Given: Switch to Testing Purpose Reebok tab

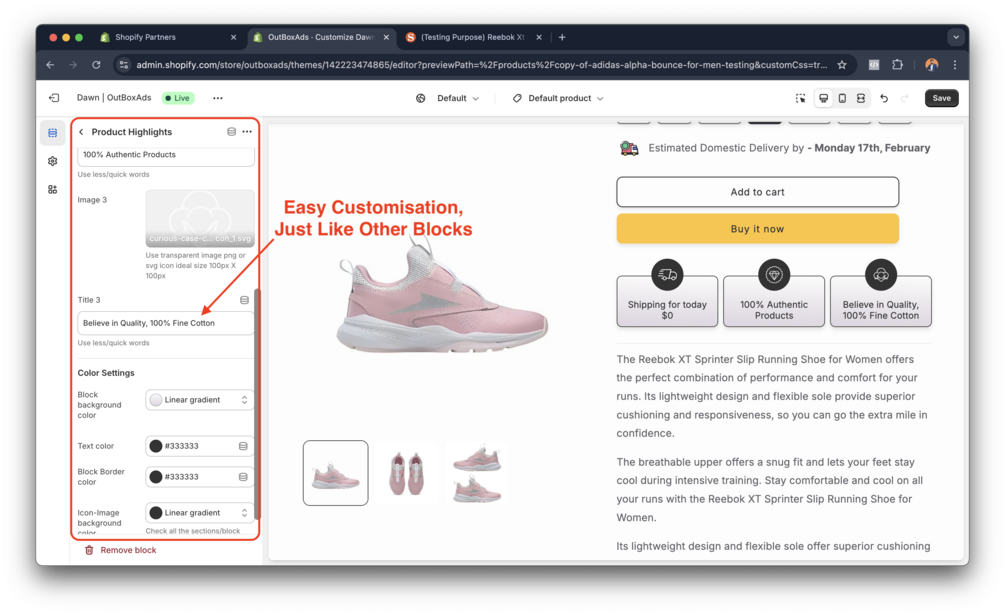Looking at the screenshot, I should tap(472, 37).
